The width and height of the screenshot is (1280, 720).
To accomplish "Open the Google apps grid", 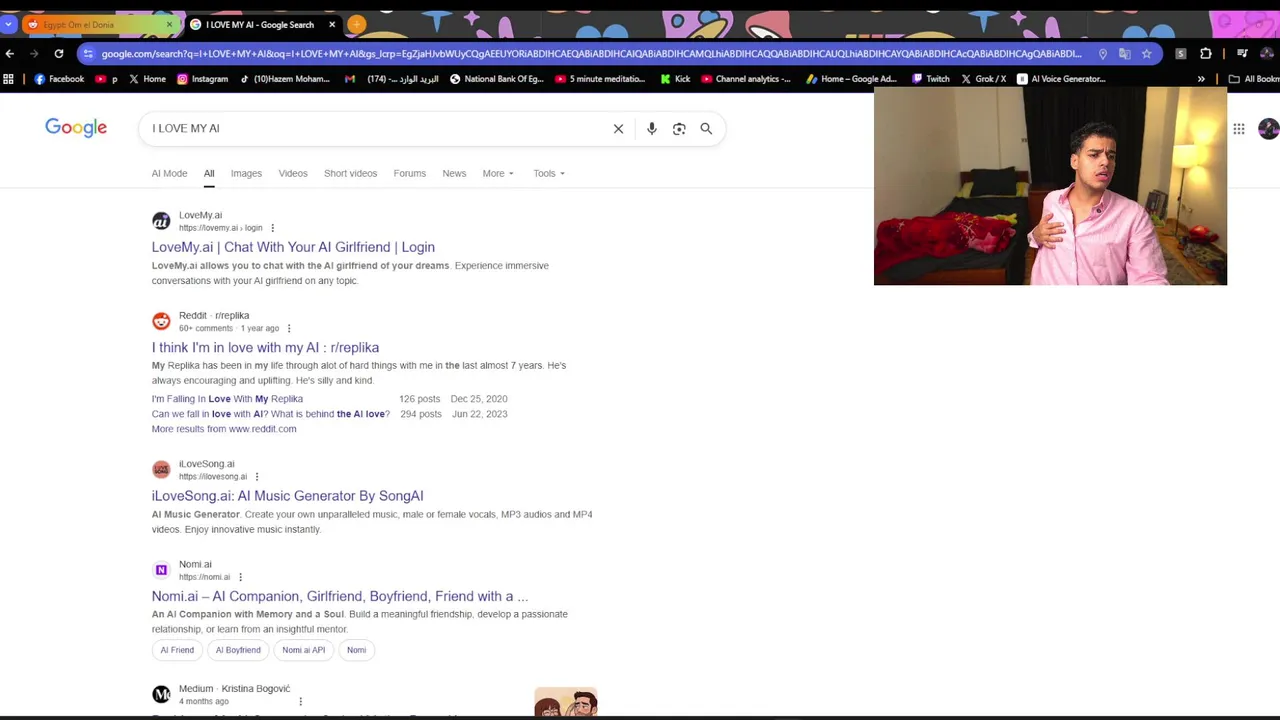I will (1239, 128).
